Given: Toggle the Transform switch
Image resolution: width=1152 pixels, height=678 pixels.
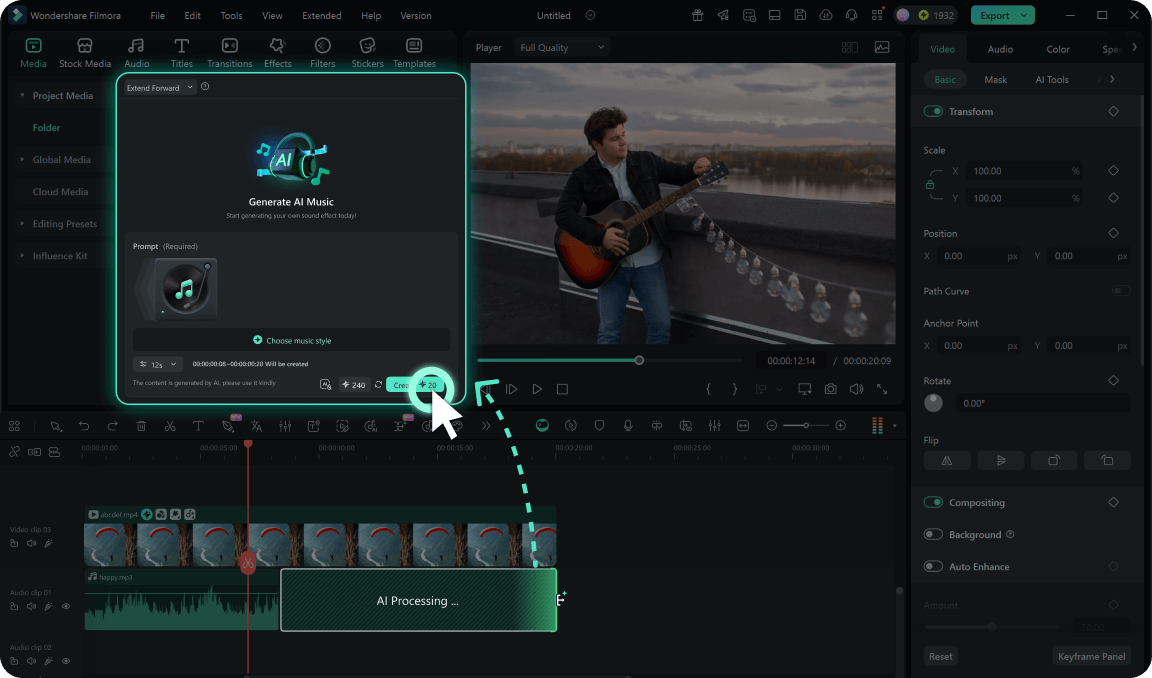Looking at the screenshot, I should 933,112.
